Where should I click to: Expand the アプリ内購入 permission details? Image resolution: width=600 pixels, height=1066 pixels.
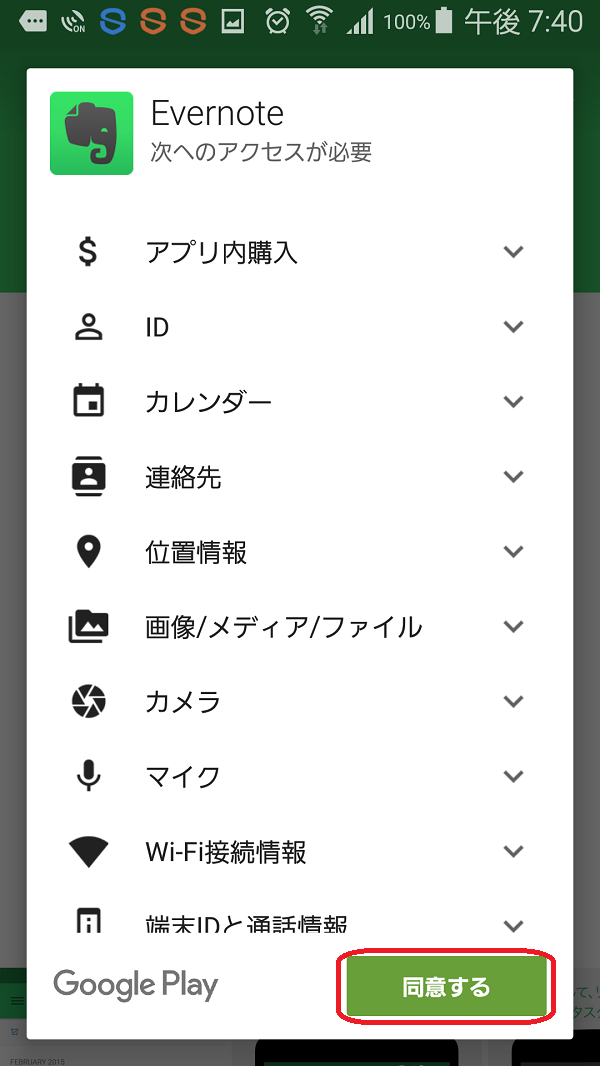[x=513, y=251]
